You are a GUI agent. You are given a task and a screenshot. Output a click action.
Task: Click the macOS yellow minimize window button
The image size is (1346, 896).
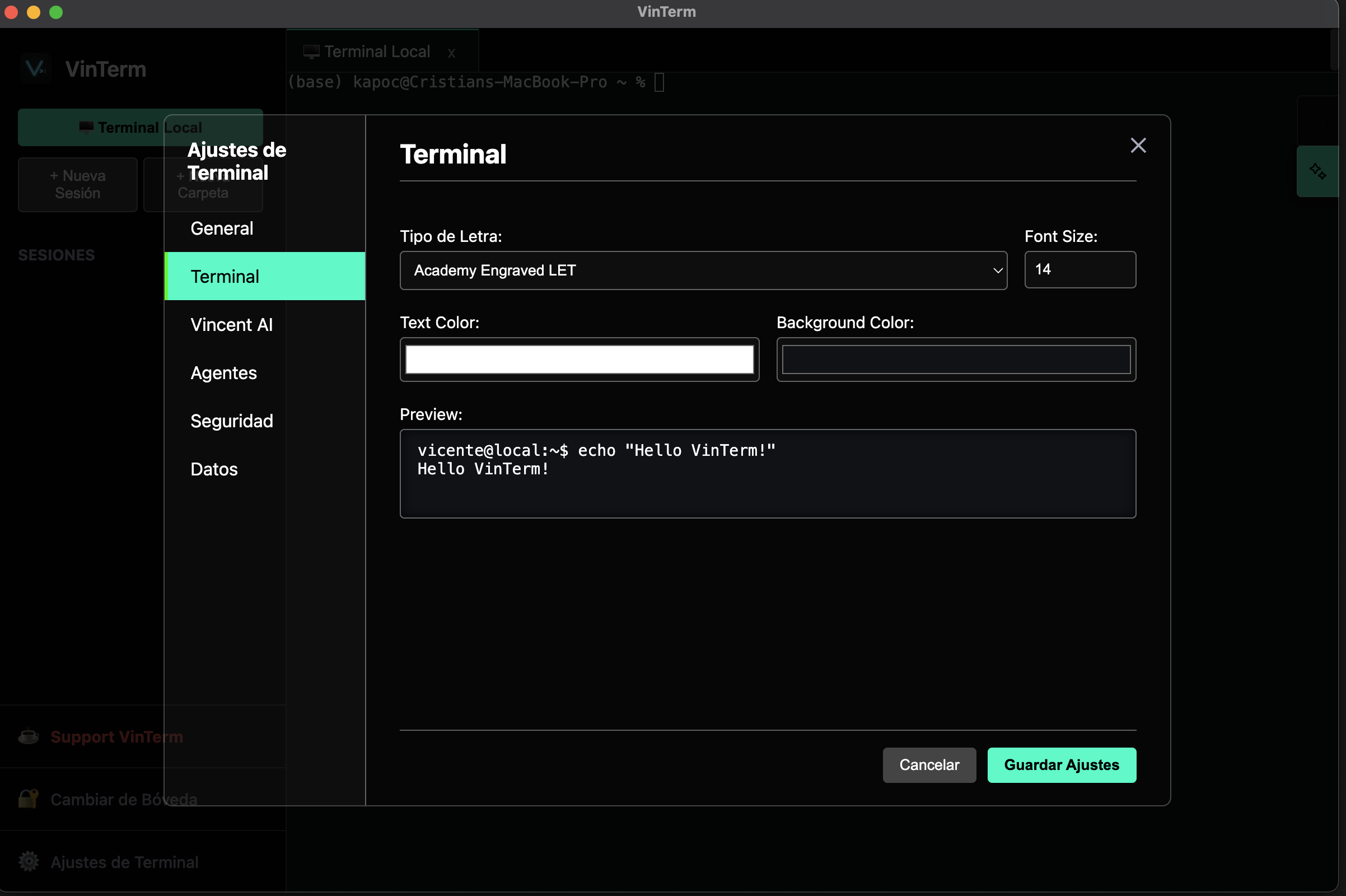(x=34, y=12)
